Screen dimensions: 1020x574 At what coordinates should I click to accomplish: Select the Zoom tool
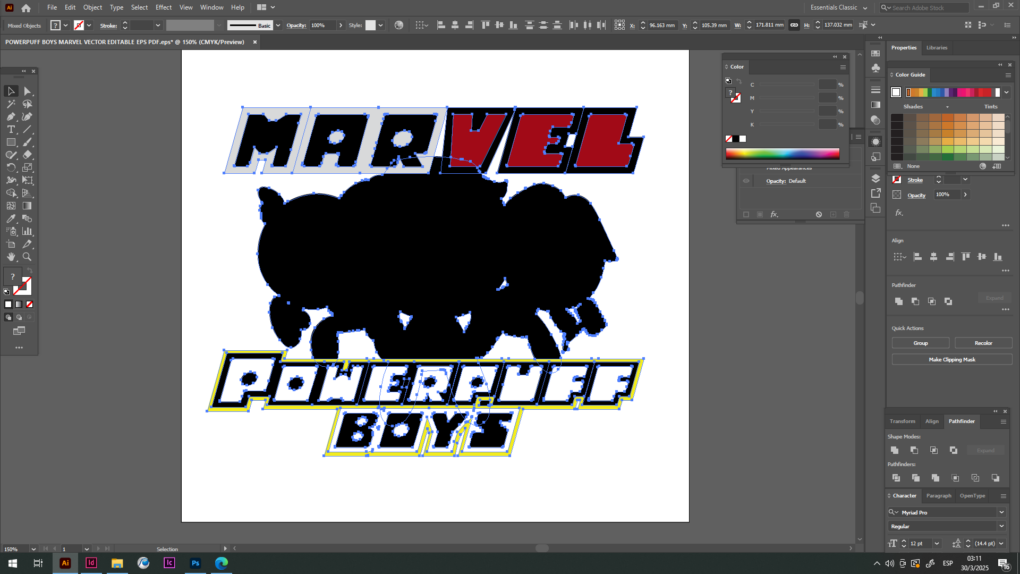tap(27, 256)
